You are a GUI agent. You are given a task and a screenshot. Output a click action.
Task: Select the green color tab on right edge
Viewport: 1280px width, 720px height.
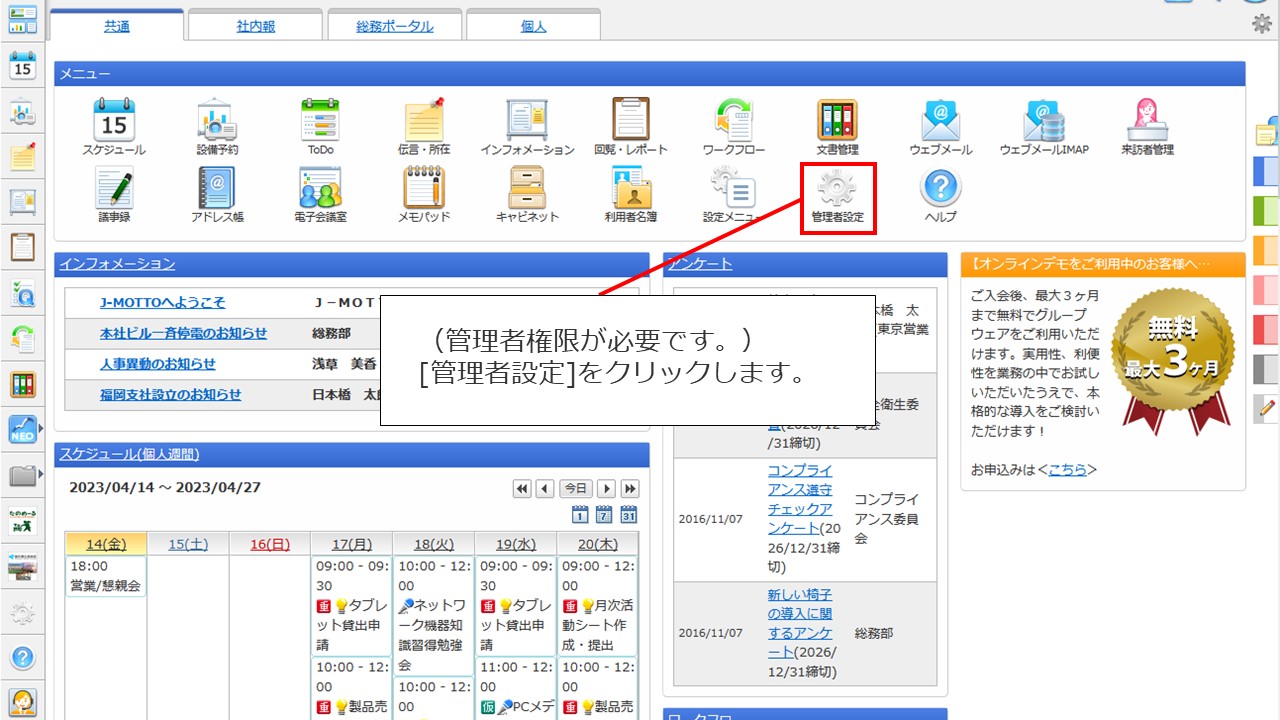(x=1266, y=211)
